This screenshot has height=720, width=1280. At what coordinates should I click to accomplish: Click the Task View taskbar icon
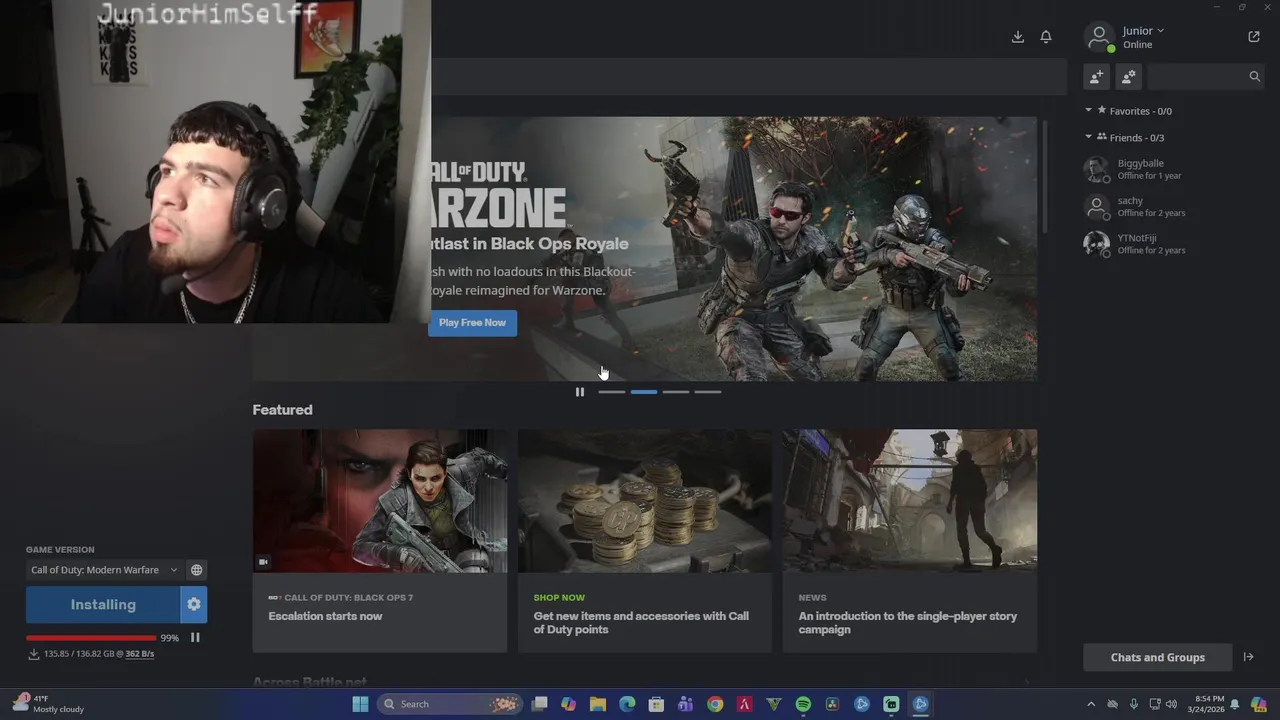[539, 704]
